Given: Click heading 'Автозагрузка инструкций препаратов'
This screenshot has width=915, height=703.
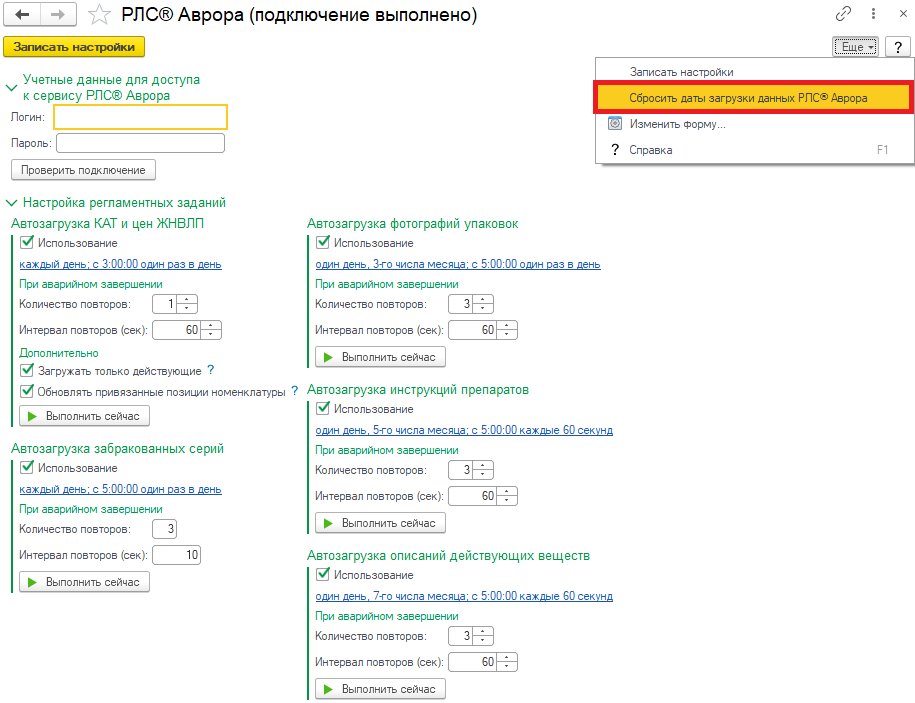Looking at the screenshot, I should click(418, 390).
